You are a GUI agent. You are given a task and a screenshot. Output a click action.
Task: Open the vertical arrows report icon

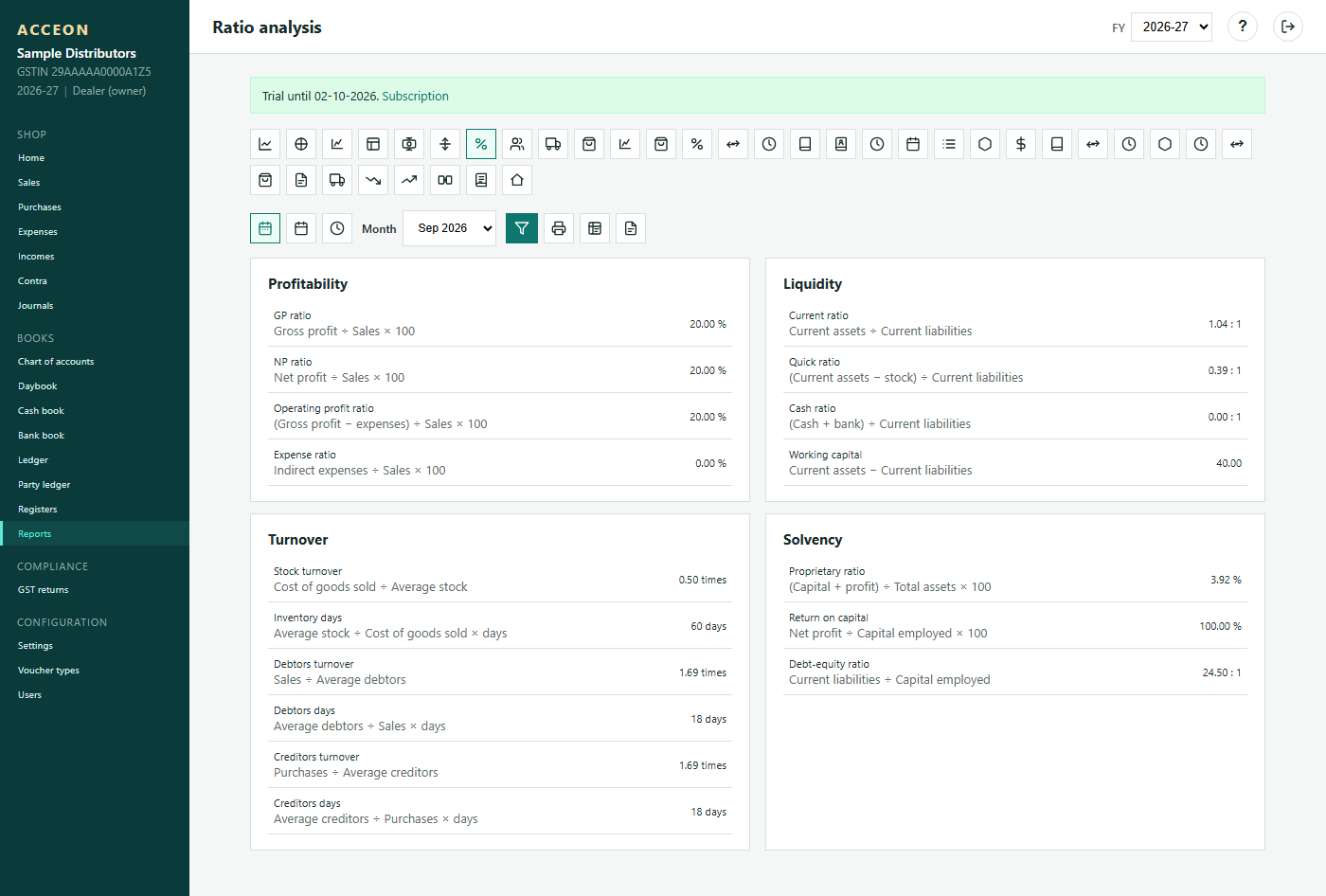[x=445, y=144]
